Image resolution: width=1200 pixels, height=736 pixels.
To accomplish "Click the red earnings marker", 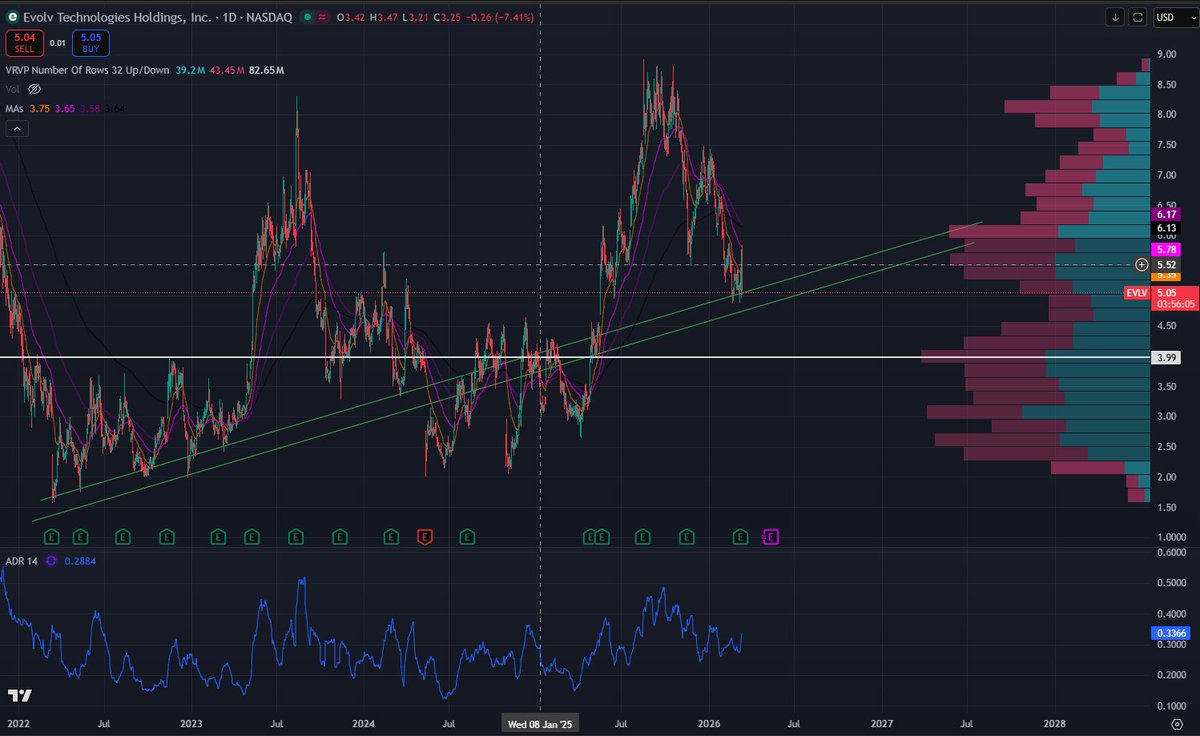I will coord(424,537).
